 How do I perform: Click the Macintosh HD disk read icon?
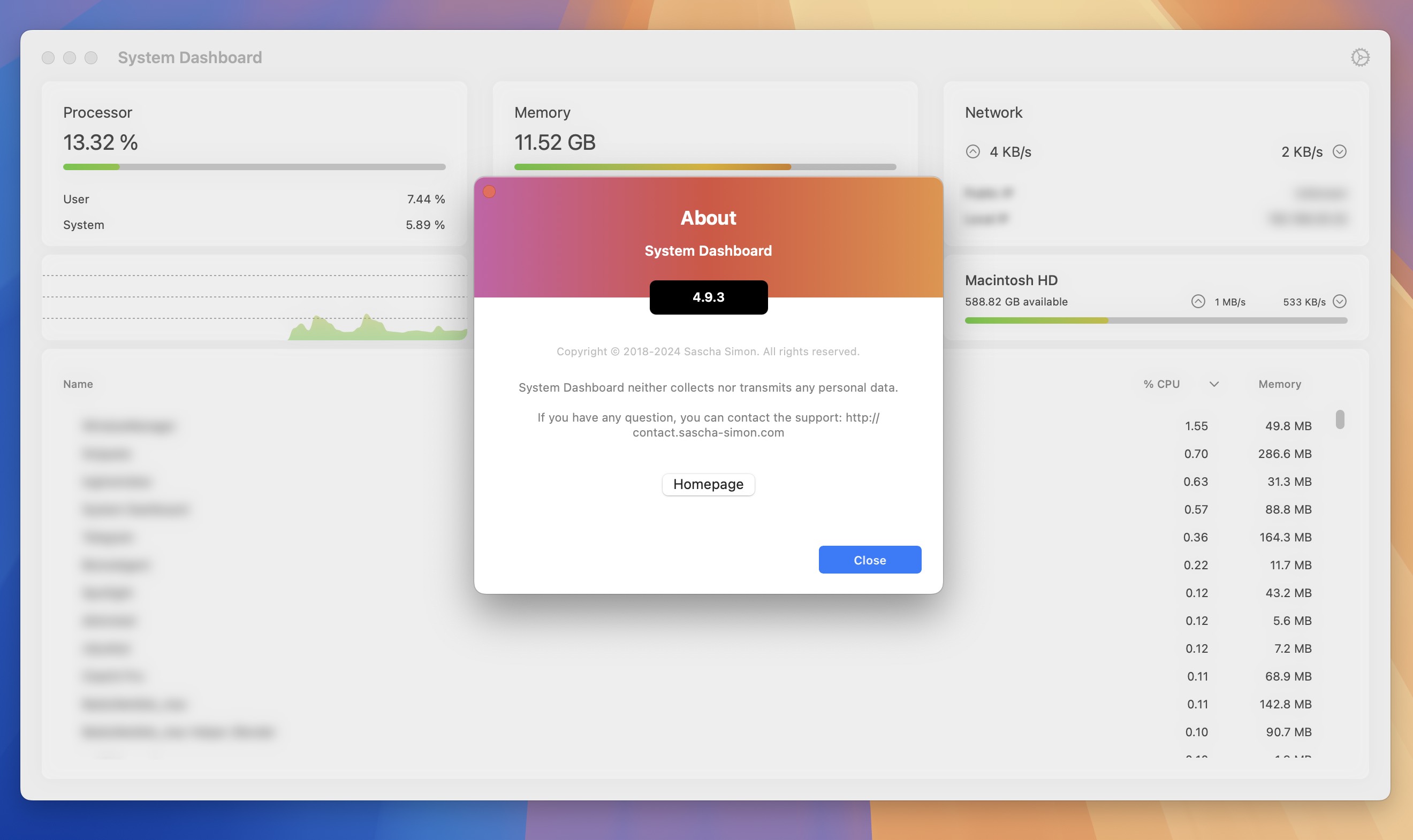(1197, 301)
